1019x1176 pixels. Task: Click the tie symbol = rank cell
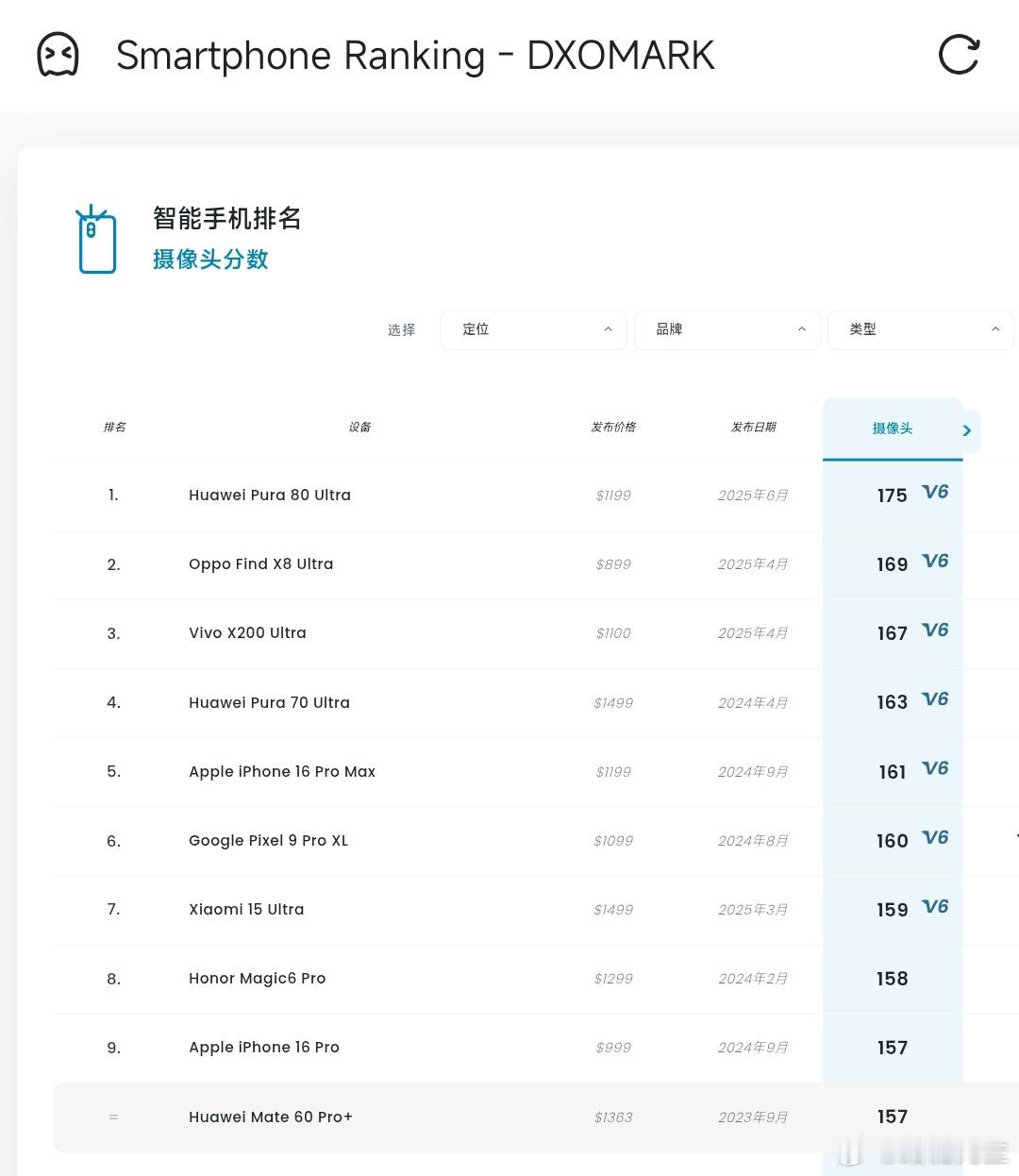pyautogui.click(x=113, y=1117)
